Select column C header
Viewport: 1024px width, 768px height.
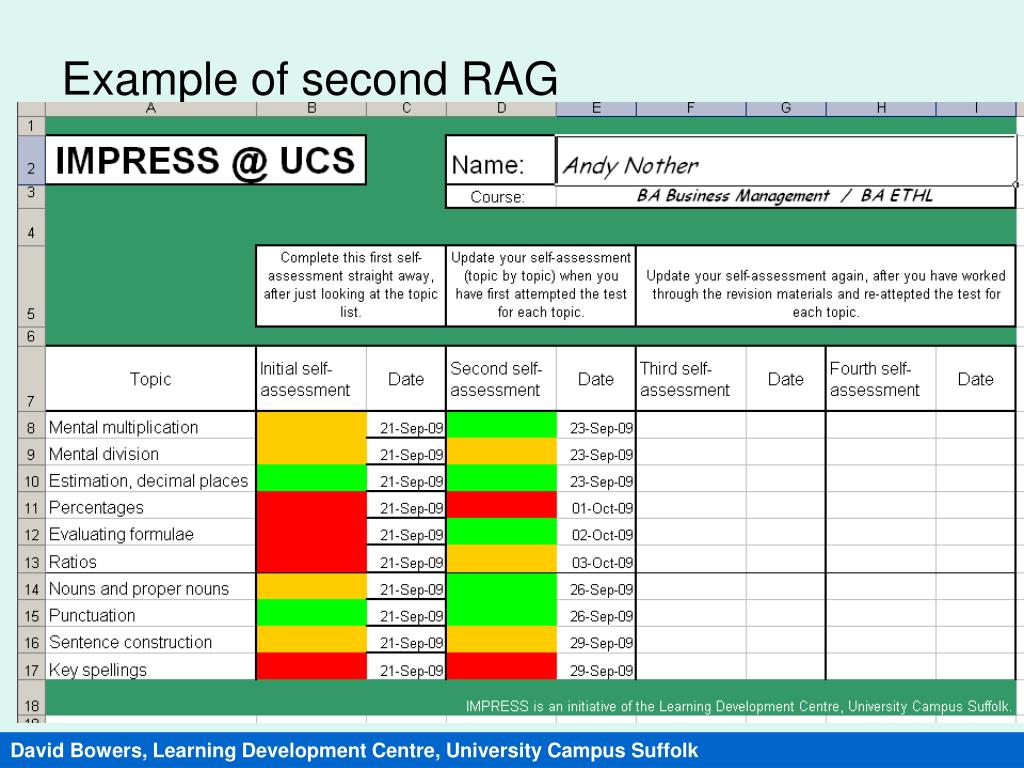coord(406,108)
